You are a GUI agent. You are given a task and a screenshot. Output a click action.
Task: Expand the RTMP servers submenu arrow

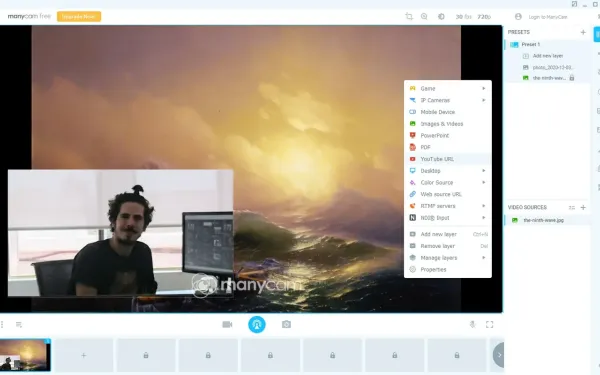click(x=484, y=206)
